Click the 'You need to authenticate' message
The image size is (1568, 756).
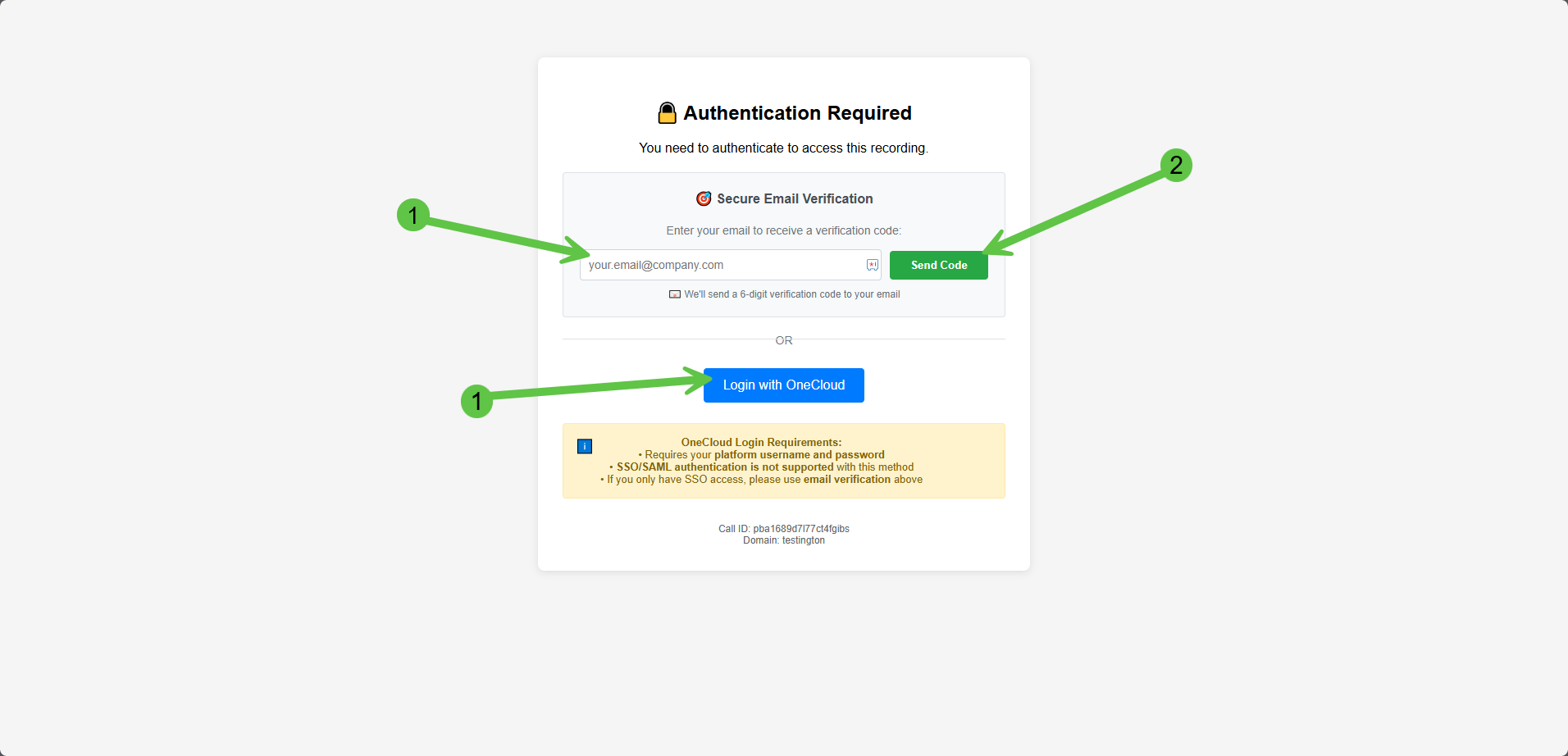coord(783,148)
